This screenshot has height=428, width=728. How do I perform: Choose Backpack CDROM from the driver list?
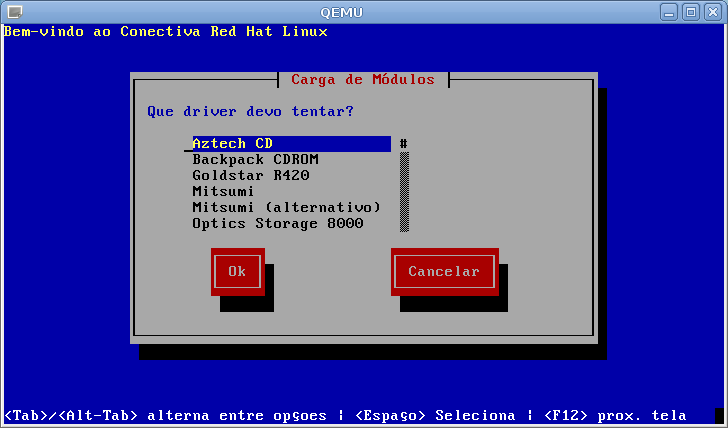point(255,160)
